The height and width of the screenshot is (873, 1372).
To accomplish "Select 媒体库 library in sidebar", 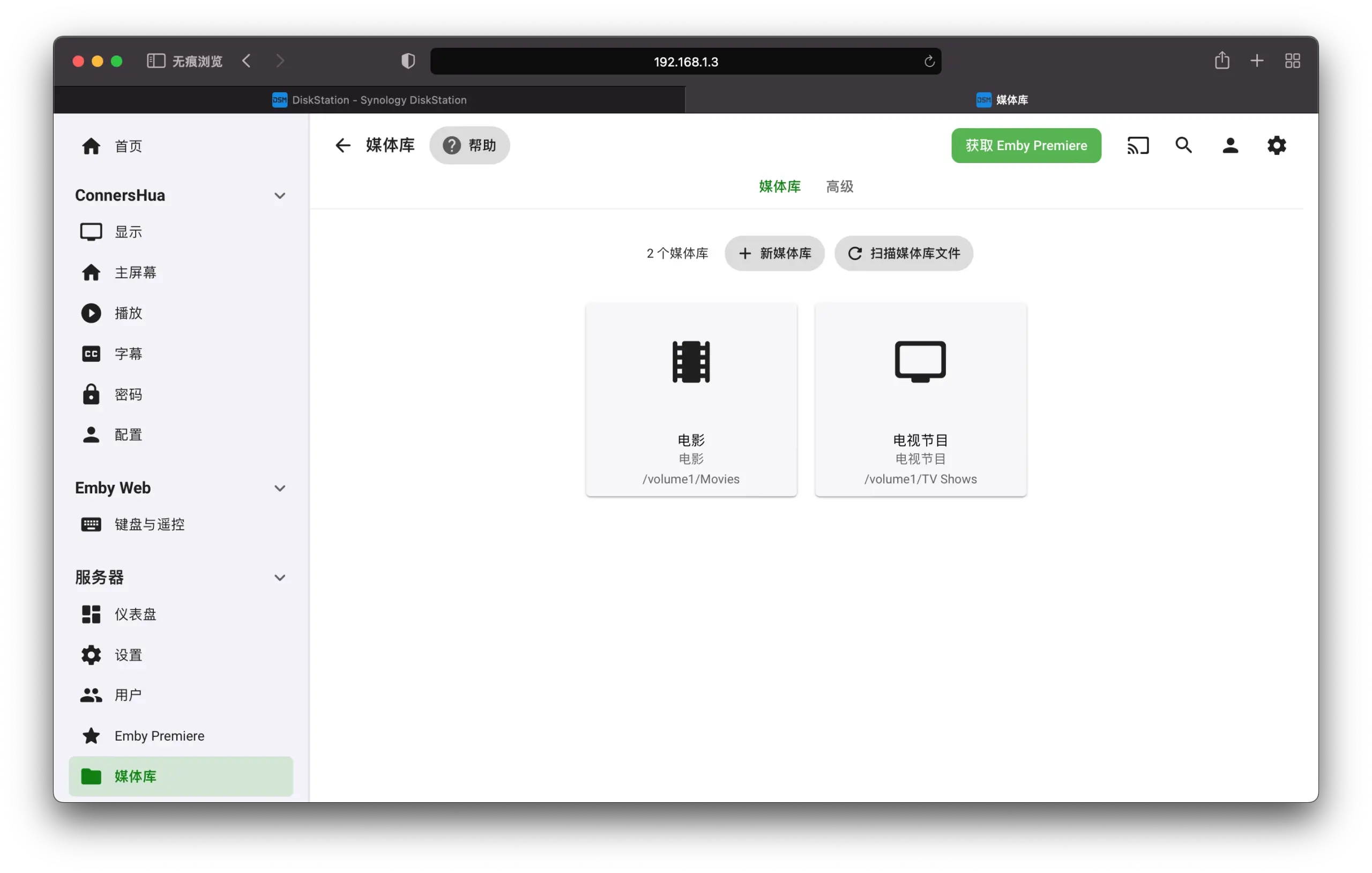I will pos(181,776).
